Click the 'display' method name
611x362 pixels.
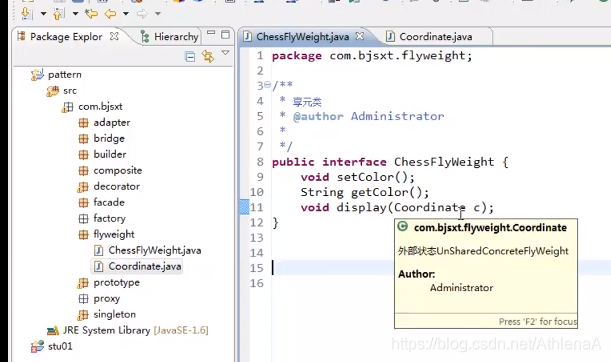362,207
